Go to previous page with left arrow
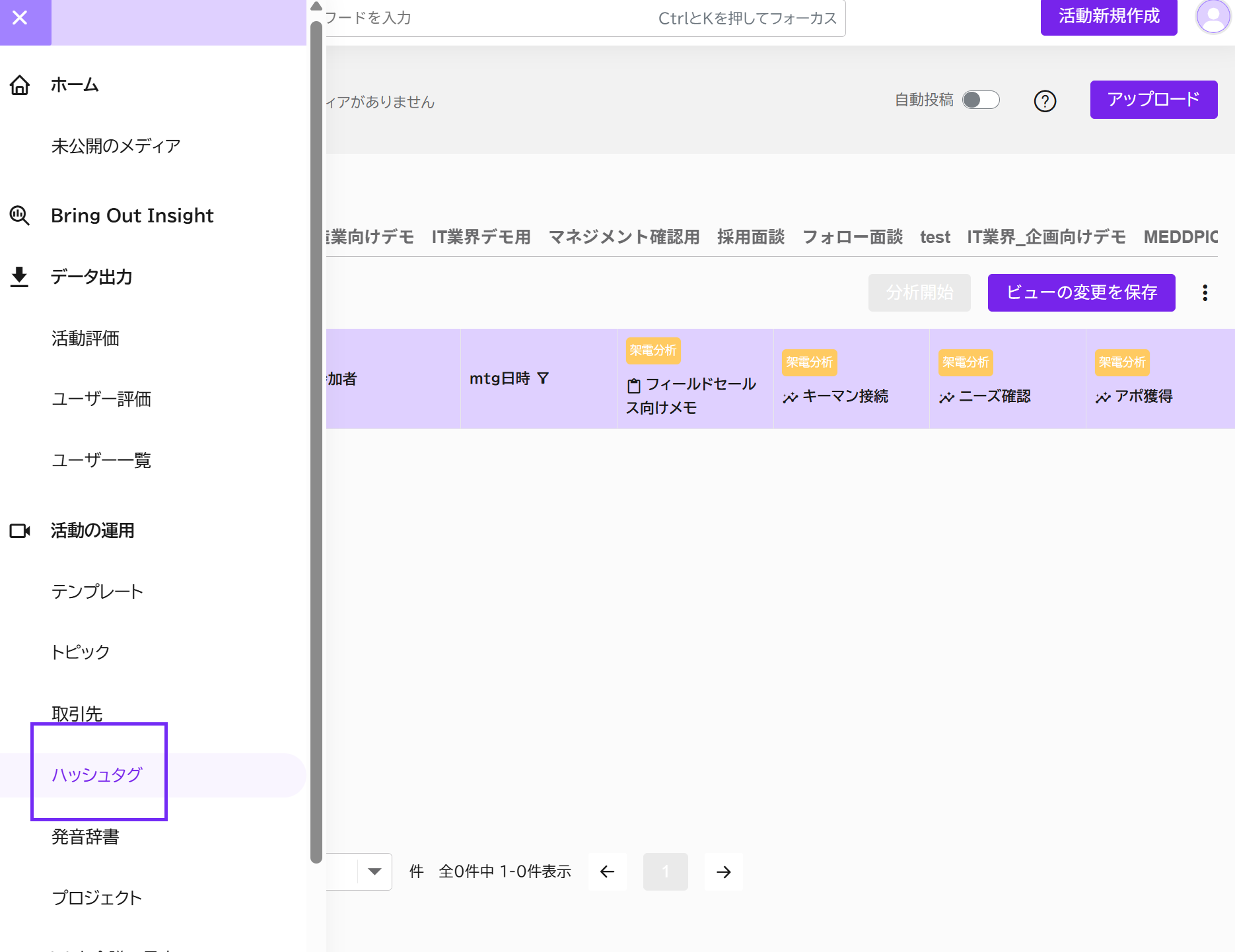Image resolution: width=1235 pixels, height=952 pixels. coord(608,872)
